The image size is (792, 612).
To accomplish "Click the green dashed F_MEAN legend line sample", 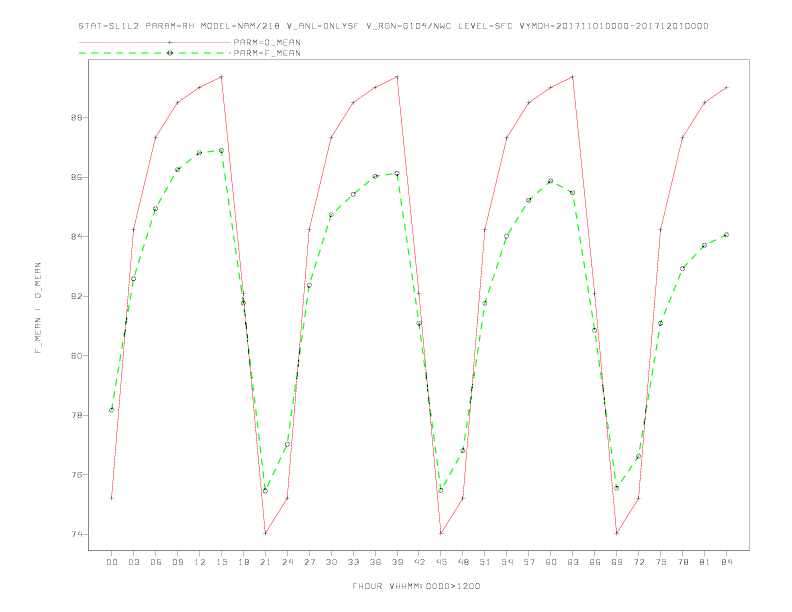I will pyautogui.click(x=155, y=53).
